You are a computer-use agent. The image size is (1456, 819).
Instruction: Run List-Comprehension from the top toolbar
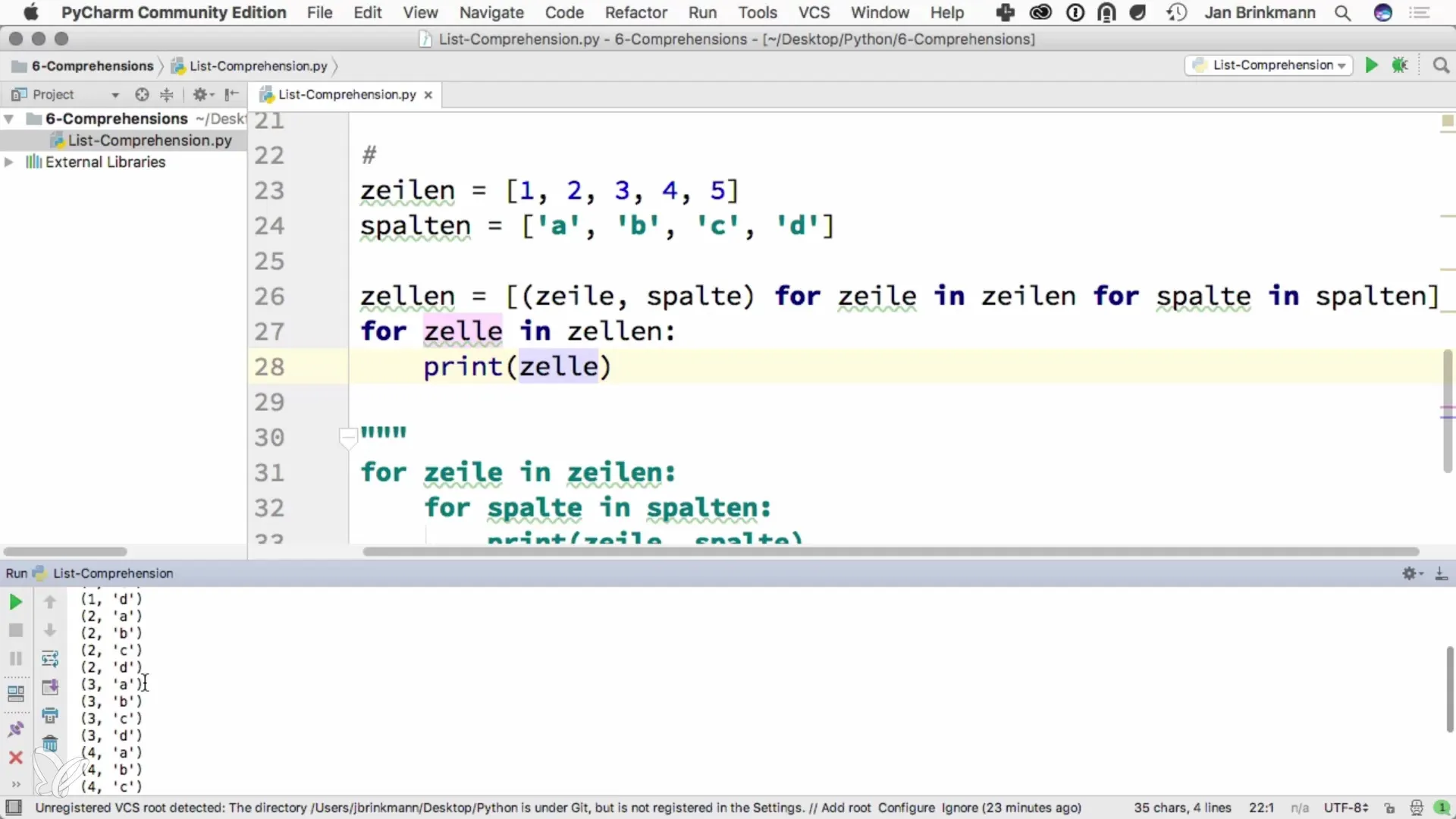(1371, 65)
